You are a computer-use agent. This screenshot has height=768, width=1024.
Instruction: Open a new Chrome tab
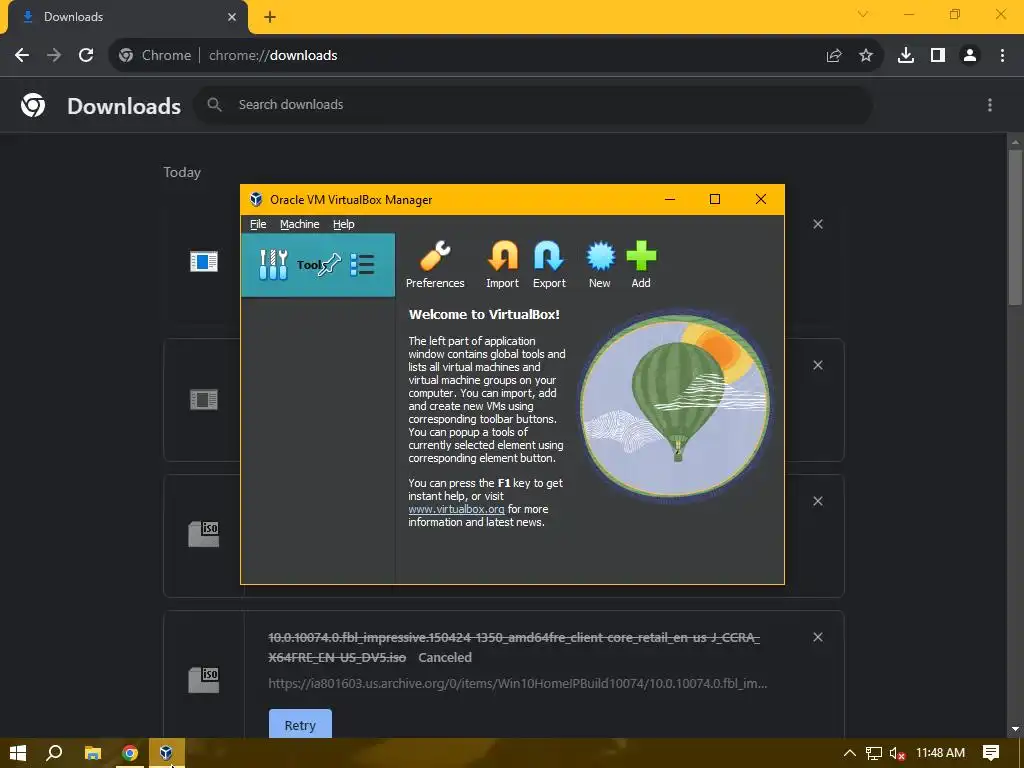coord(270,17)
